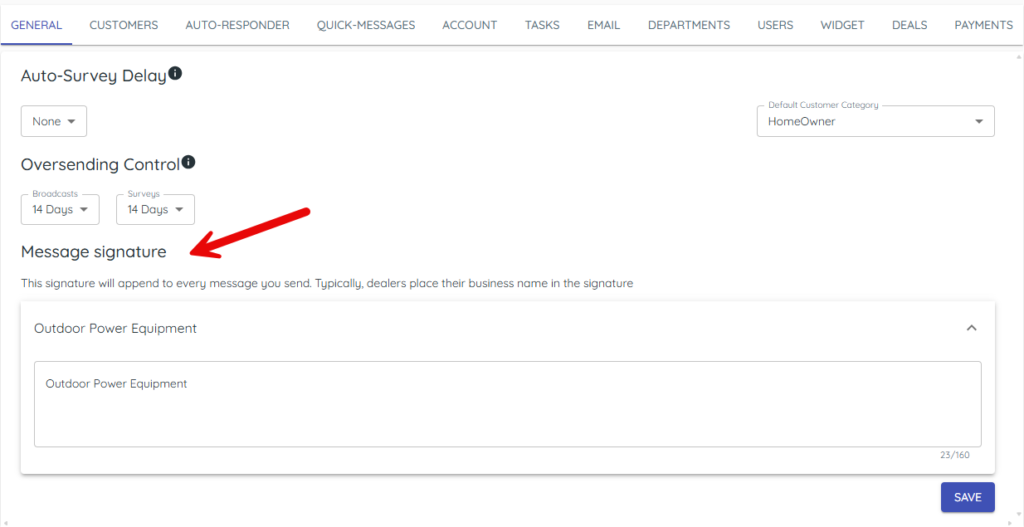The image size is (1024, 527).
Task: Click info icon beside Oversending Control
Action: (x=188, y=162)
